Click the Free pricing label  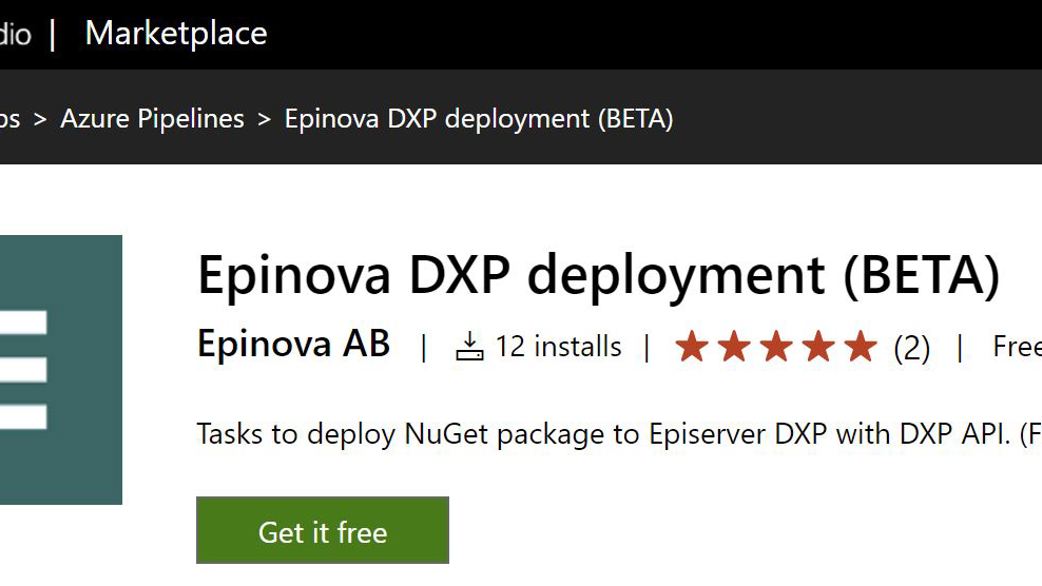tap(1017, 346)
